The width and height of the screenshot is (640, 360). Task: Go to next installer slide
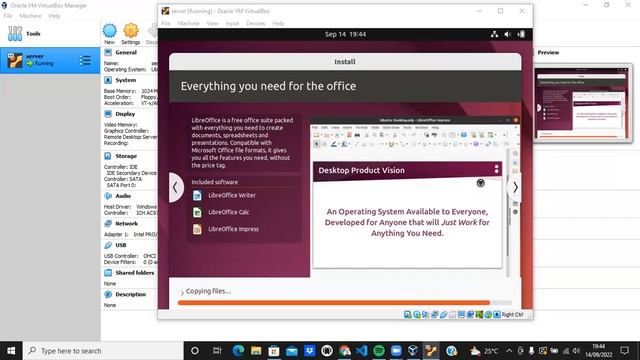(x=514, y=187)
